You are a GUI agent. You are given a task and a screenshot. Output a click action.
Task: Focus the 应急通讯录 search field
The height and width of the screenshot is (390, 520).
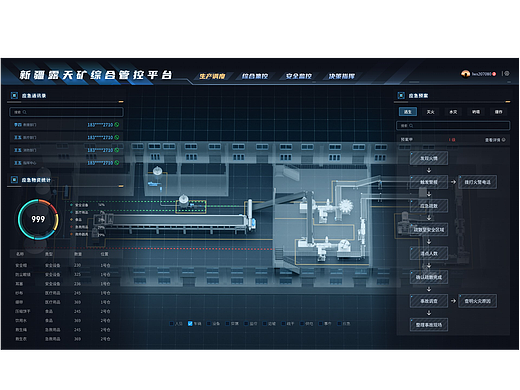(x=66, y=112)
